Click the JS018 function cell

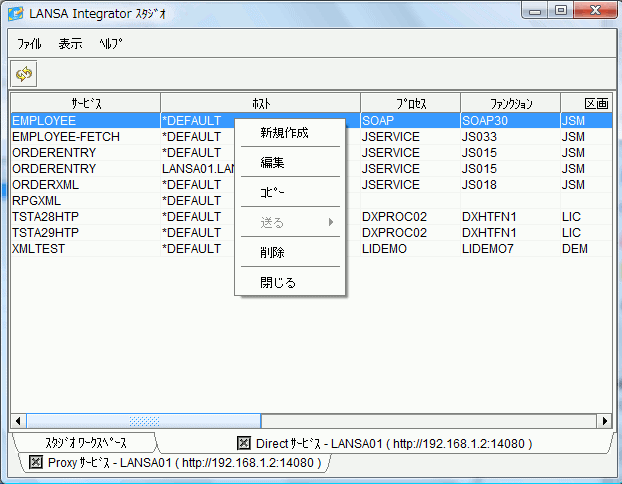(x=511, y=184)
